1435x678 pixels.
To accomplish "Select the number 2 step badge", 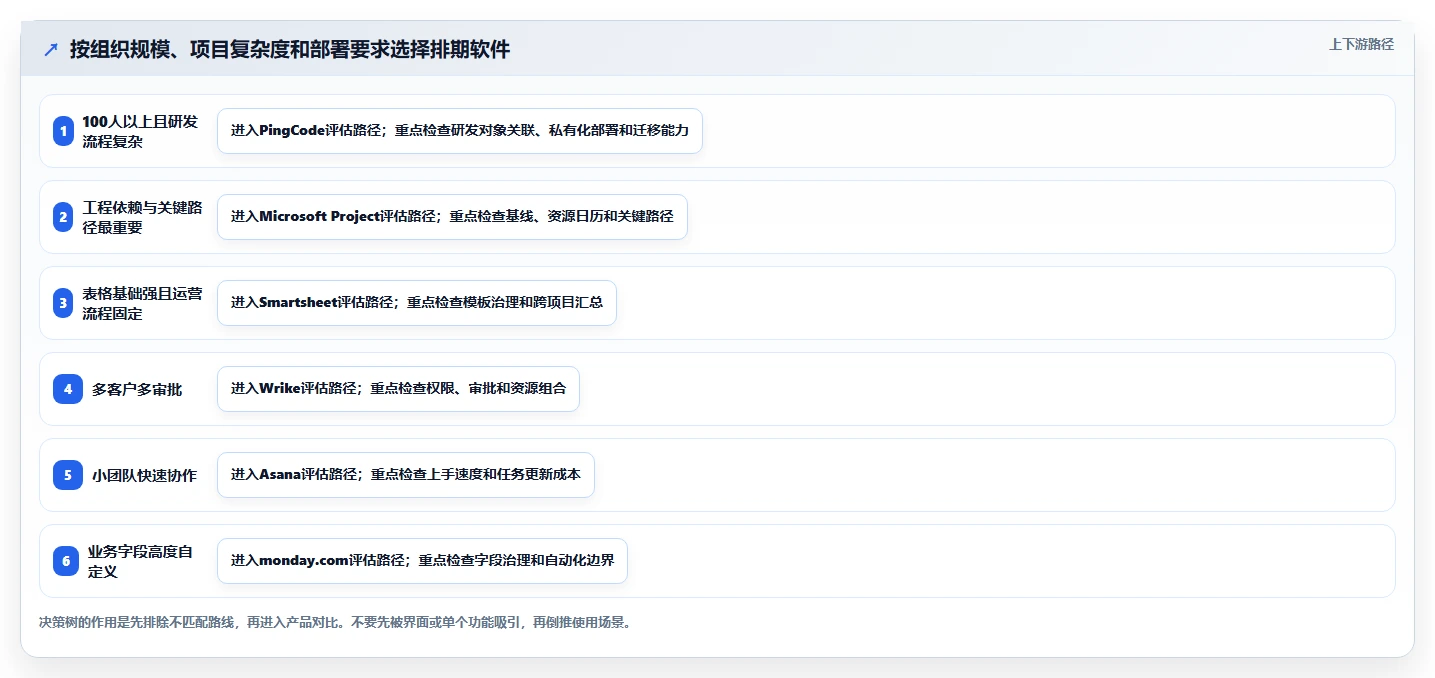I will click(64, 217).
